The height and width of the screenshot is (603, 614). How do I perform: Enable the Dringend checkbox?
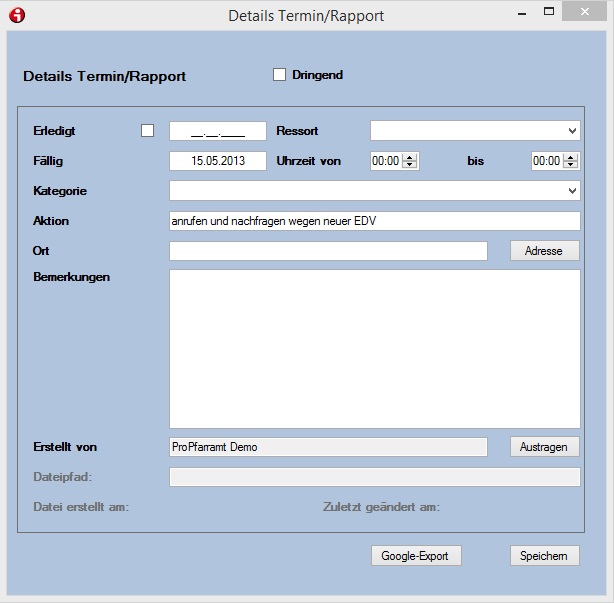point(280,75)
